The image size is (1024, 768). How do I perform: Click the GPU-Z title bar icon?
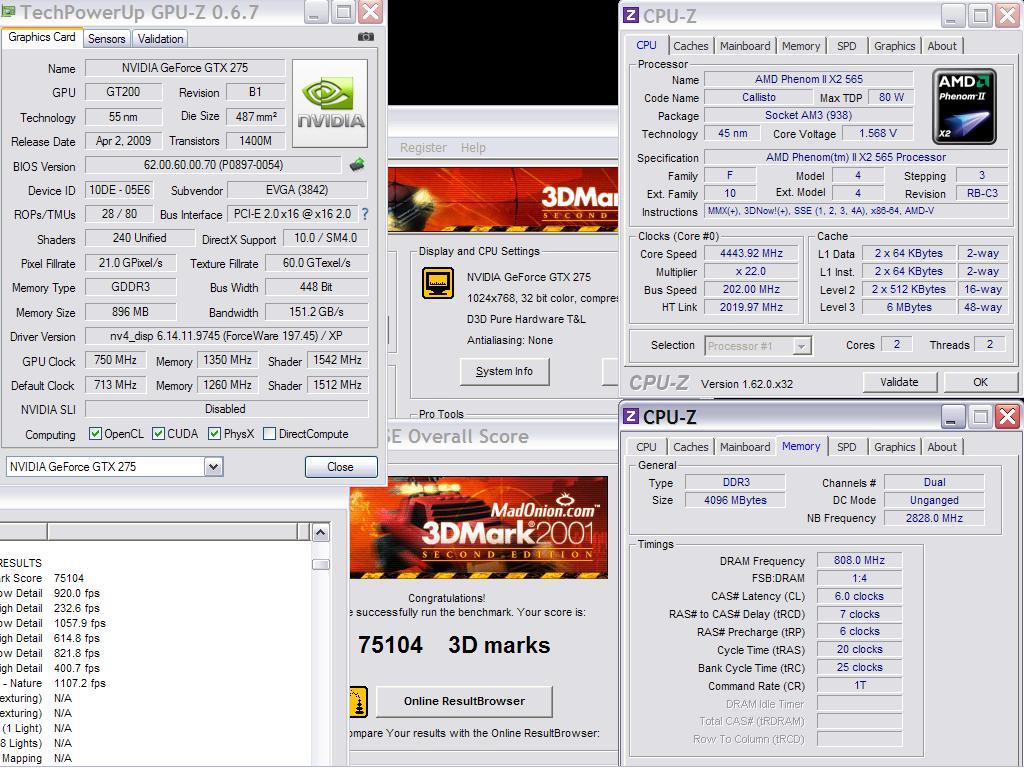(x=8, y=11)
